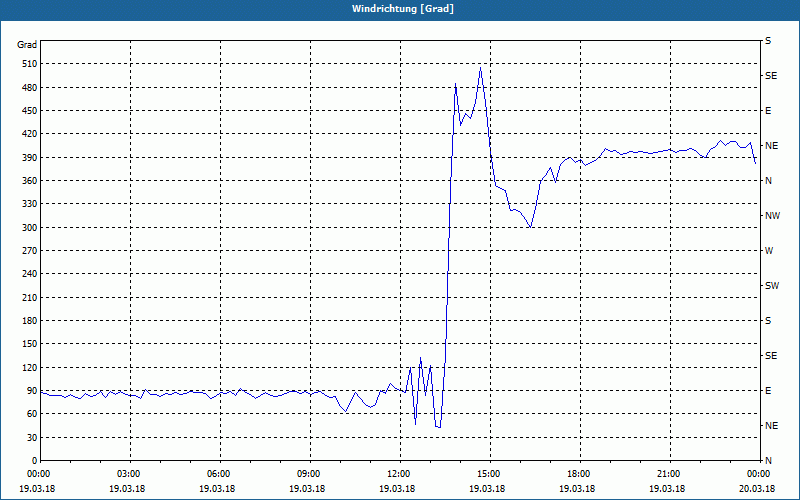Select the 510 value on the left axis
This screenshot has height=500, width=800.
point(30,64)
